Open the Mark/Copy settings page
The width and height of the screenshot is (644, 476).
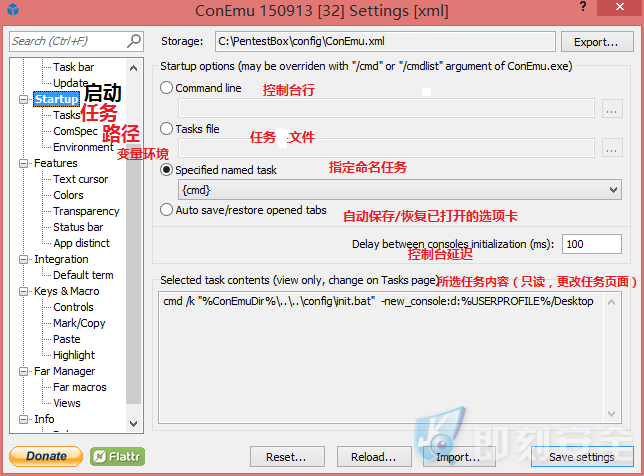[x=79, y=323]
